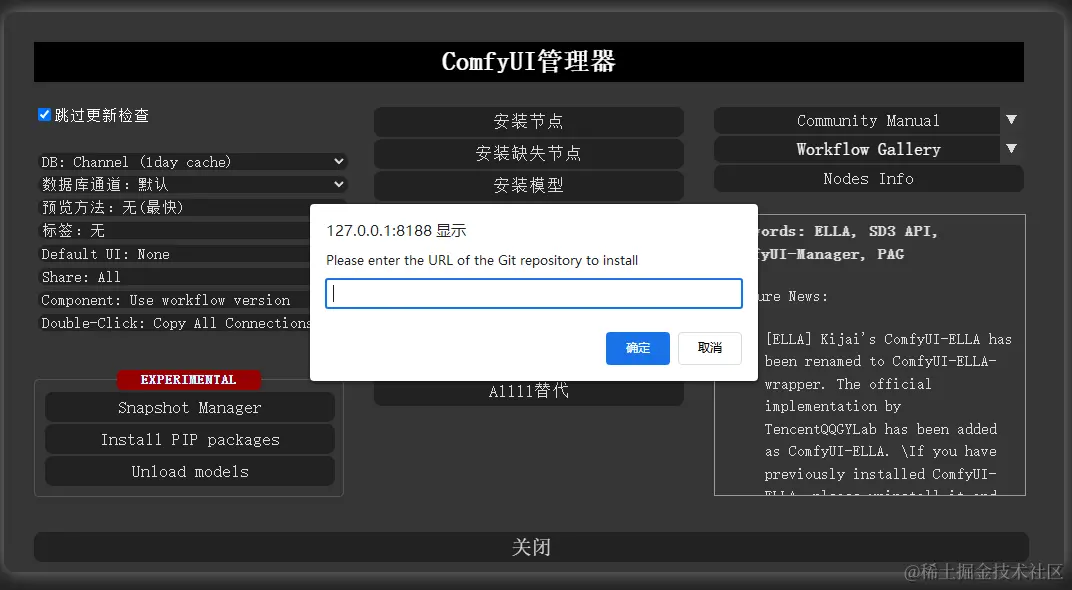The height and width of the screenshot is (590, 1072).
Task: Cancel the dialog with 取消
Action: coord(710,348)
